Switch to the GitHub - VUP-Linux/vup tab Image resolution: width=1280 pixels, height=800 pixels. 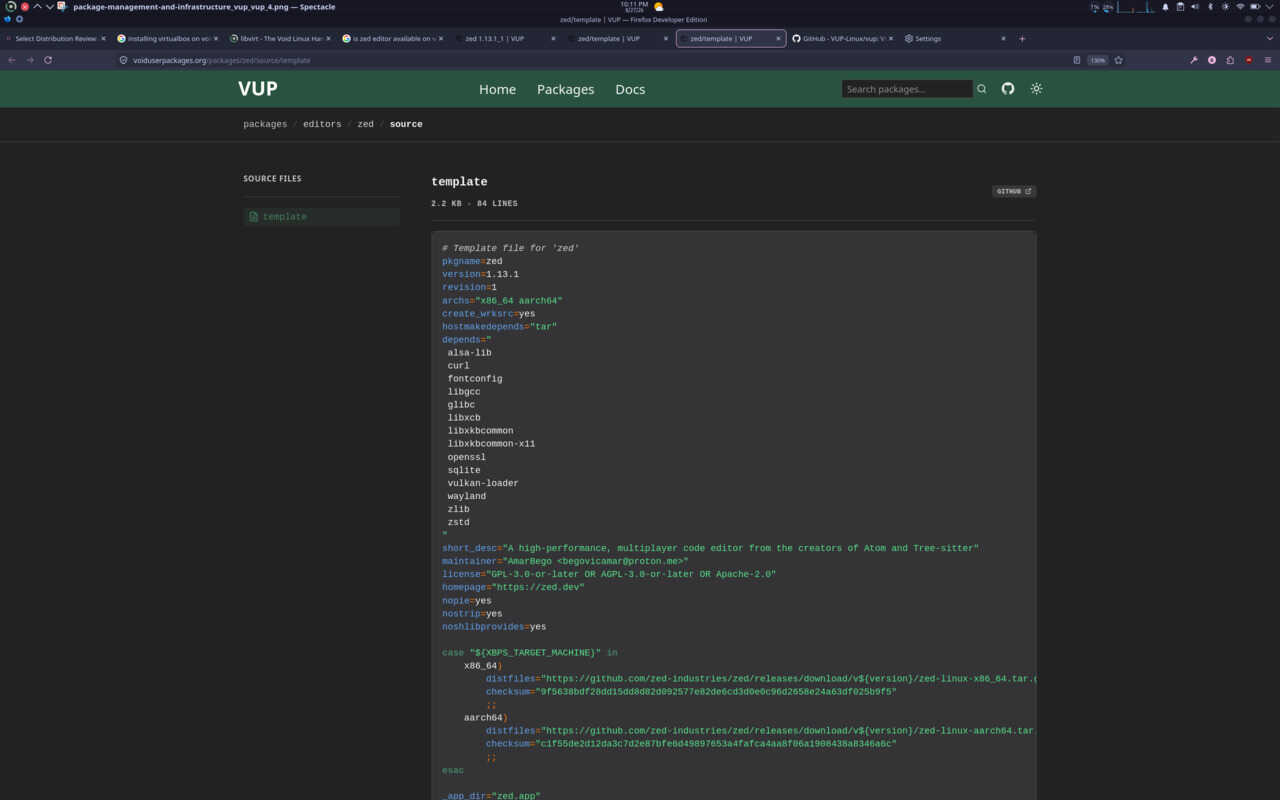click(839, 39)
